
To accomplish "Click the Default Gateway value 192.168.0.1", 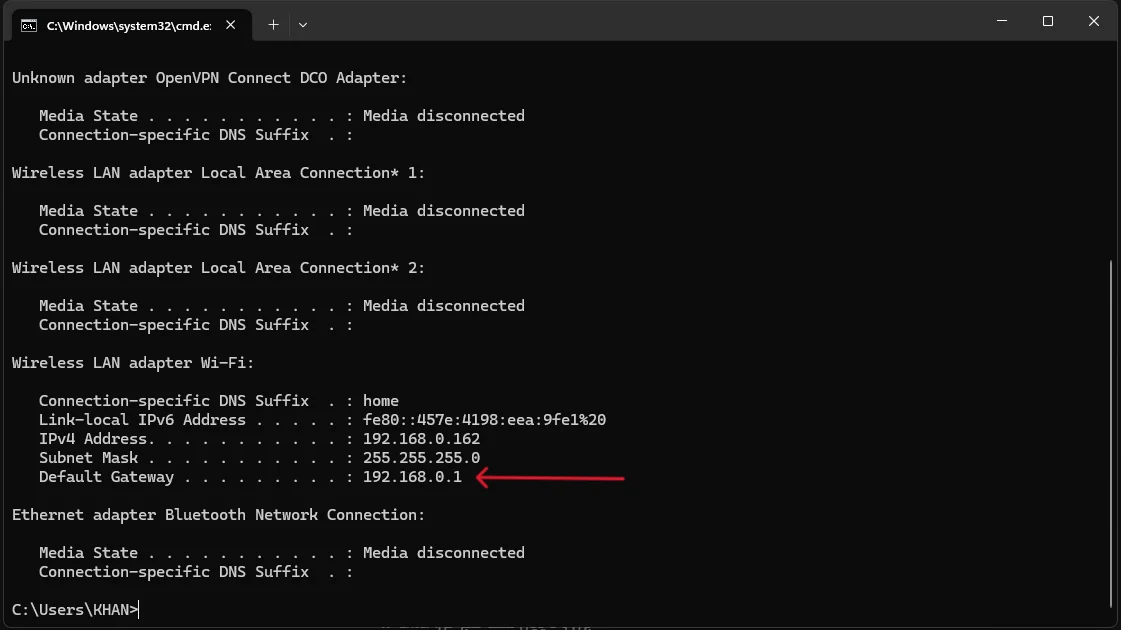I will click(413, 477).
